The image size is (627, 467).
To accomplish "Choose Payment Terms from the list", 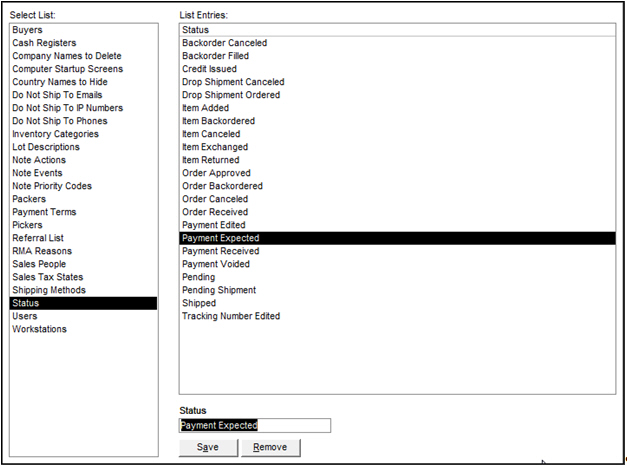I will tap(44, 212).
